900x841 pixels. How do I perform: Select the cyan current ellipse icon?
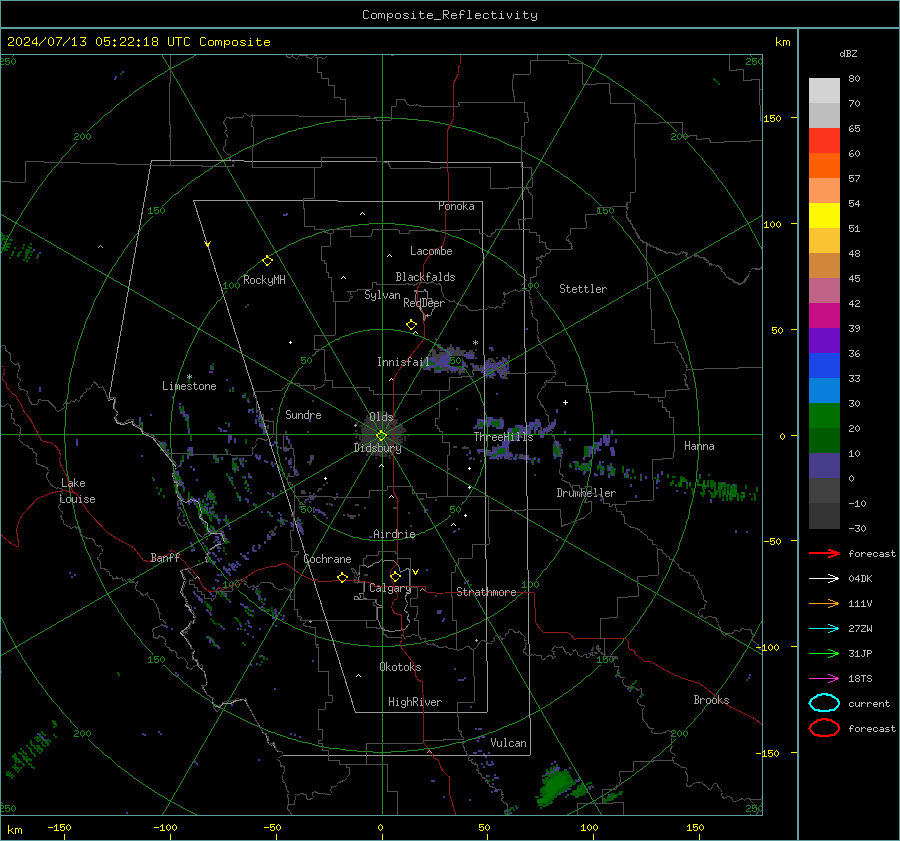click(824, 703)
